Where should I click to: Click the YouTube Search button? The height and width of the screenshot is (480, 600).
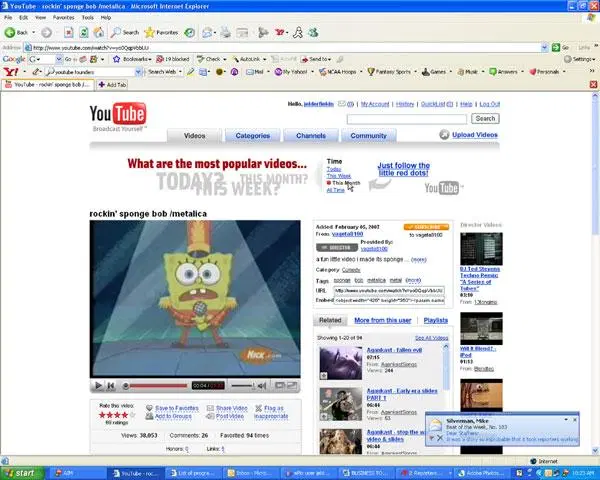(x=484, y=118)
